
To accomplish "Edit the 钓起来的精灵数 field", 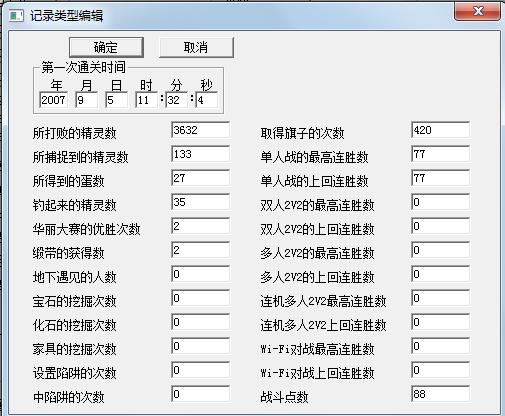I will 201,202.
